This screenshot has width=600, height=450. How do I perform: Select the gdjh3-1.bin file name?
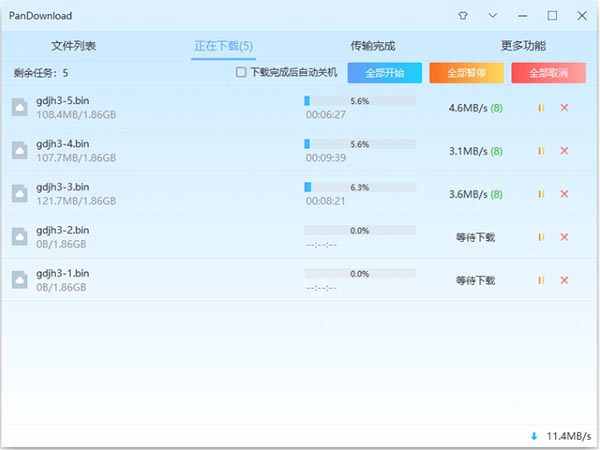[x=63, y=274]
